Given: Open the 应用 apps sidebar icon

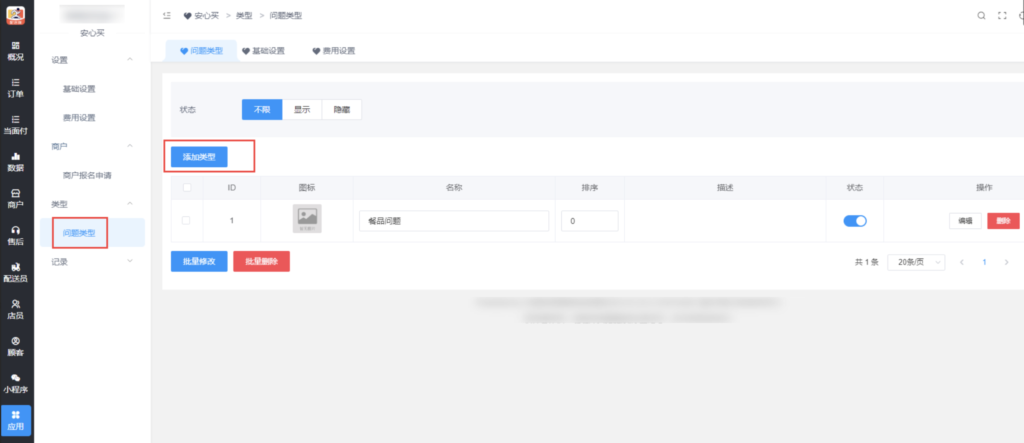Looking at the screenshot, I should (16, 420).
